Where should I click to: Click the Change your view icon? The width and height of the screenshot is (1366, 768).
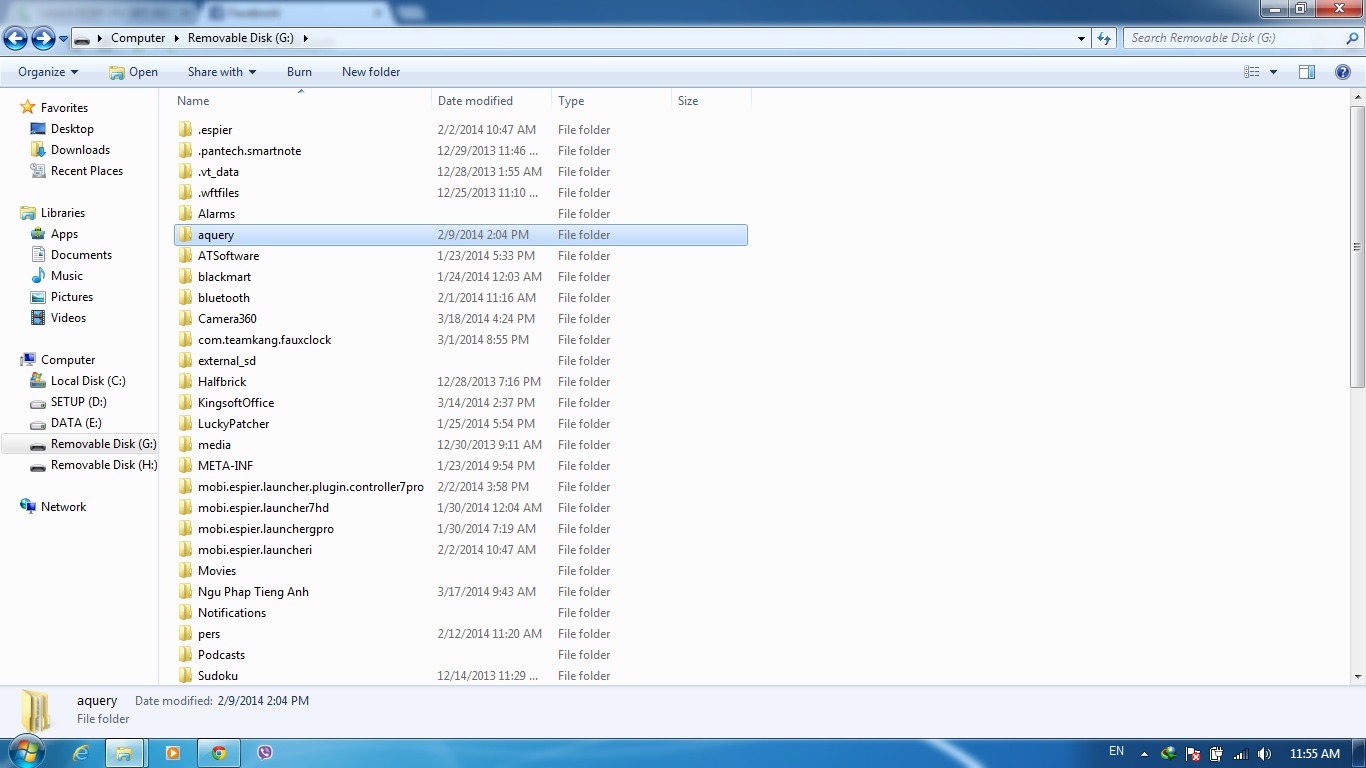point(1252,72)
